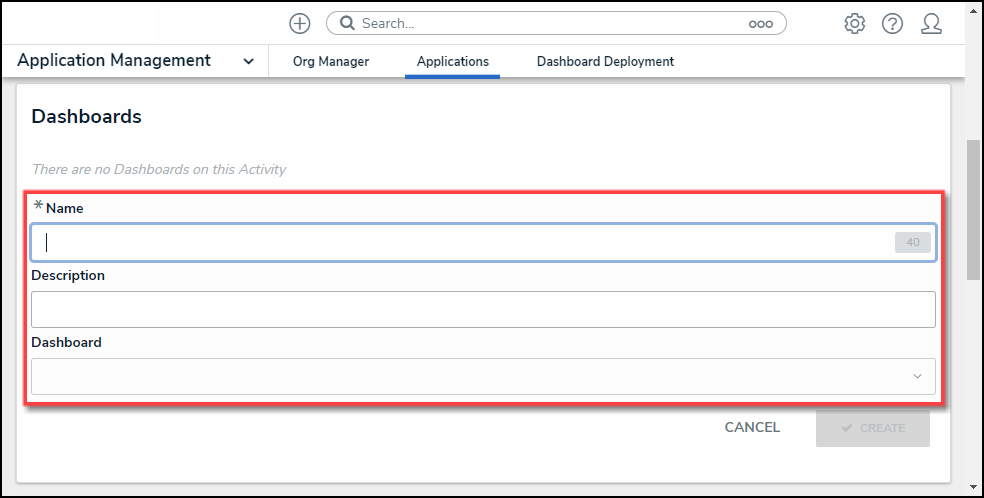
Task: Click the magnifying glass search icon
Action: 347,23
